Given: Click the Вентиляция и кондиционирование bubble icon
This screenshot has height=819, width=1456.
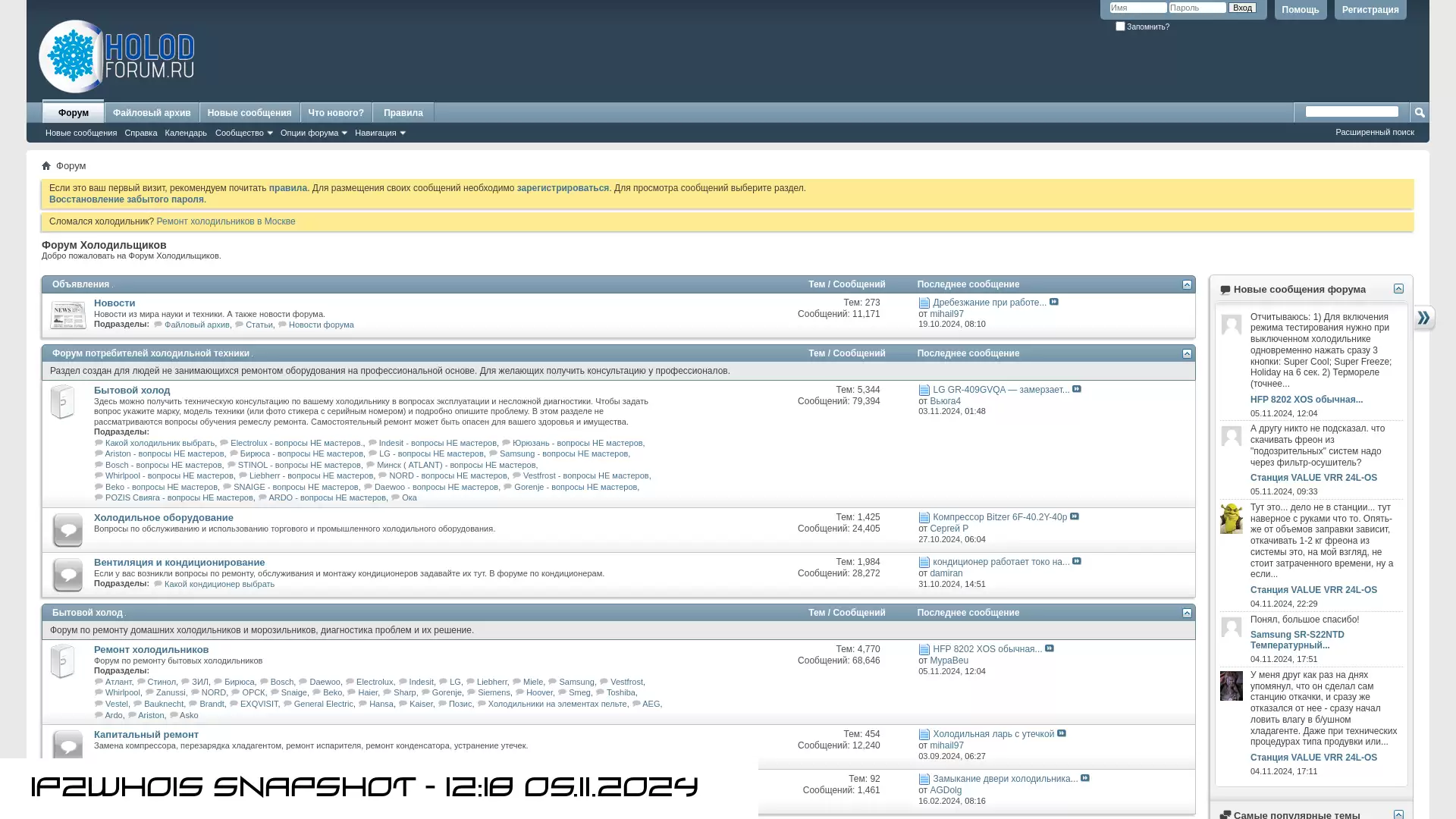Looking at the screenshot, I should [67, 574].
